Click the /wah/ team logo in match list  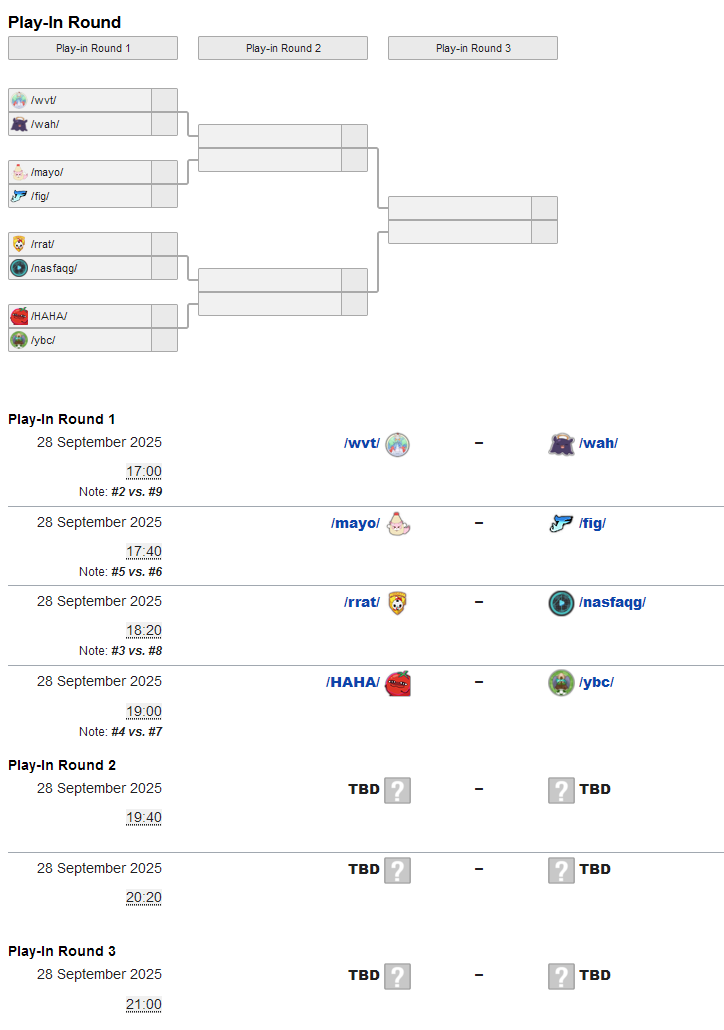click(x=562, y=444)
